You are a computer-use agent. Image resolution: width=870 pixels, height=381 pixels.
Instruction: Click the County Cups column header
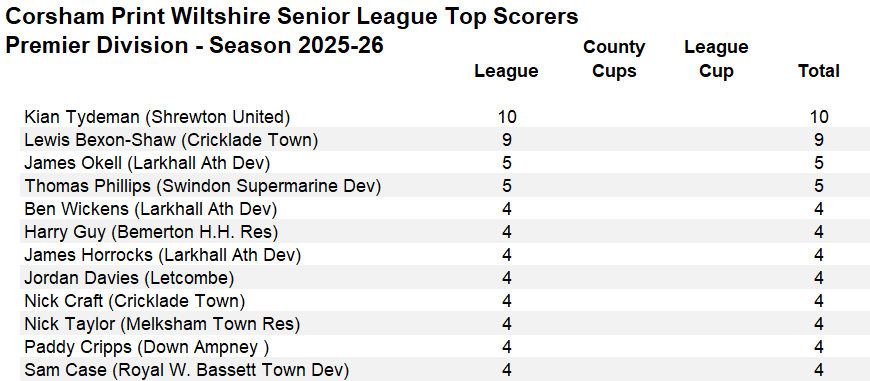[x=614, y=59]
